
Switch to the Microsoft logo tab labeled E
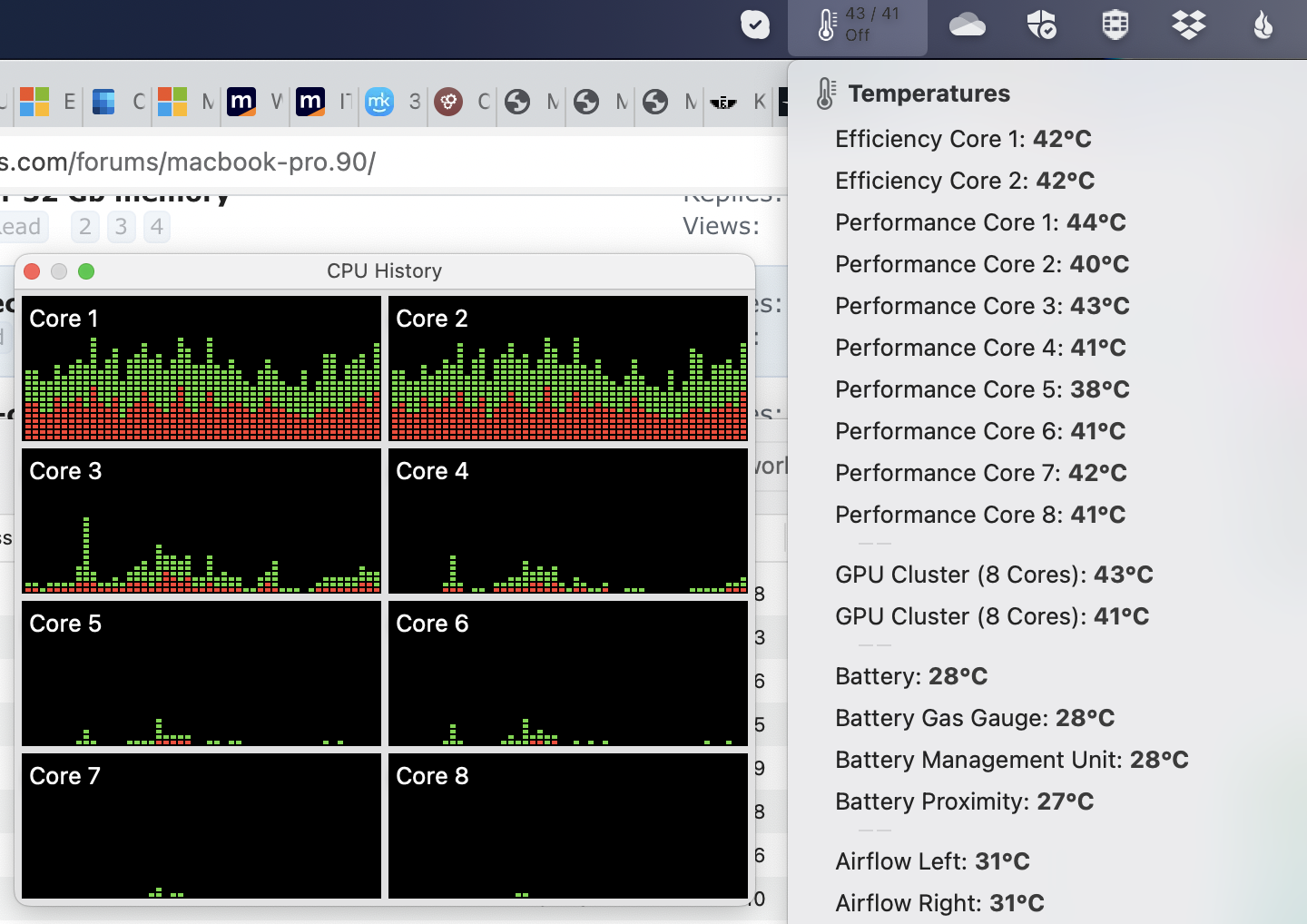pyautogui.click(x=48, y=102)
